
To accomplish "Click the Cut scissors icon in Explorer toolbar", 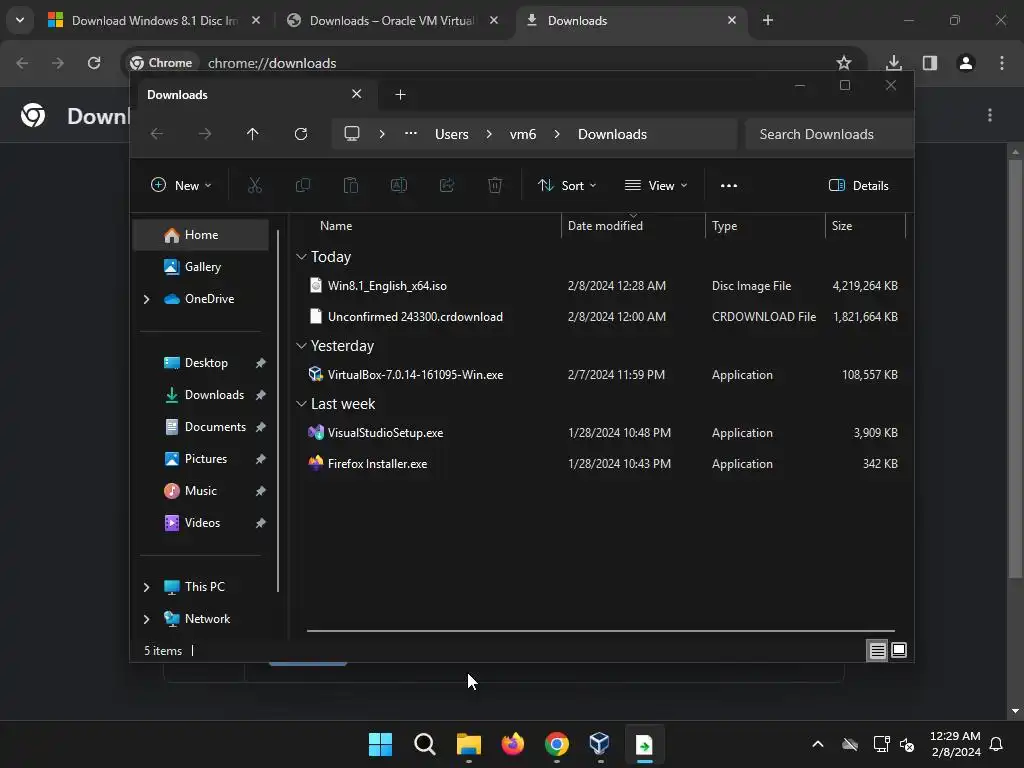I will [x=255, y=185].
